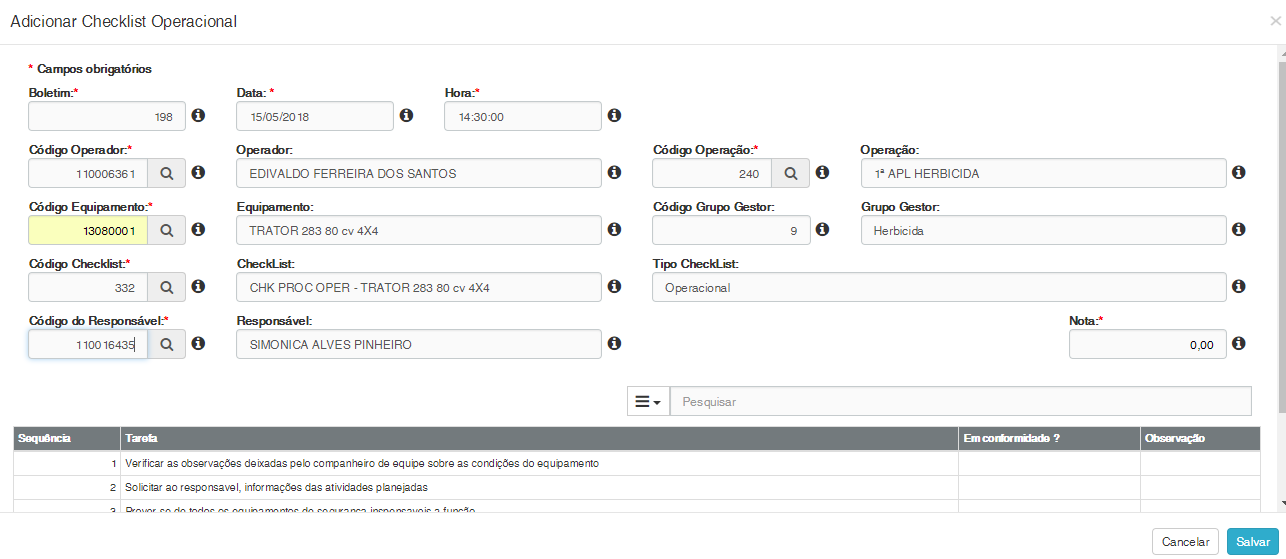Click magnifier next to Código Equipamento
The width and height of the screenshot is (1286, 559).
[167, 231]
